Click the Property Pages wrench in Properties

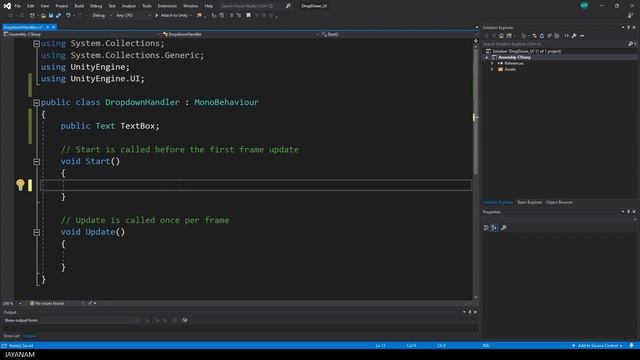[503, 228]
